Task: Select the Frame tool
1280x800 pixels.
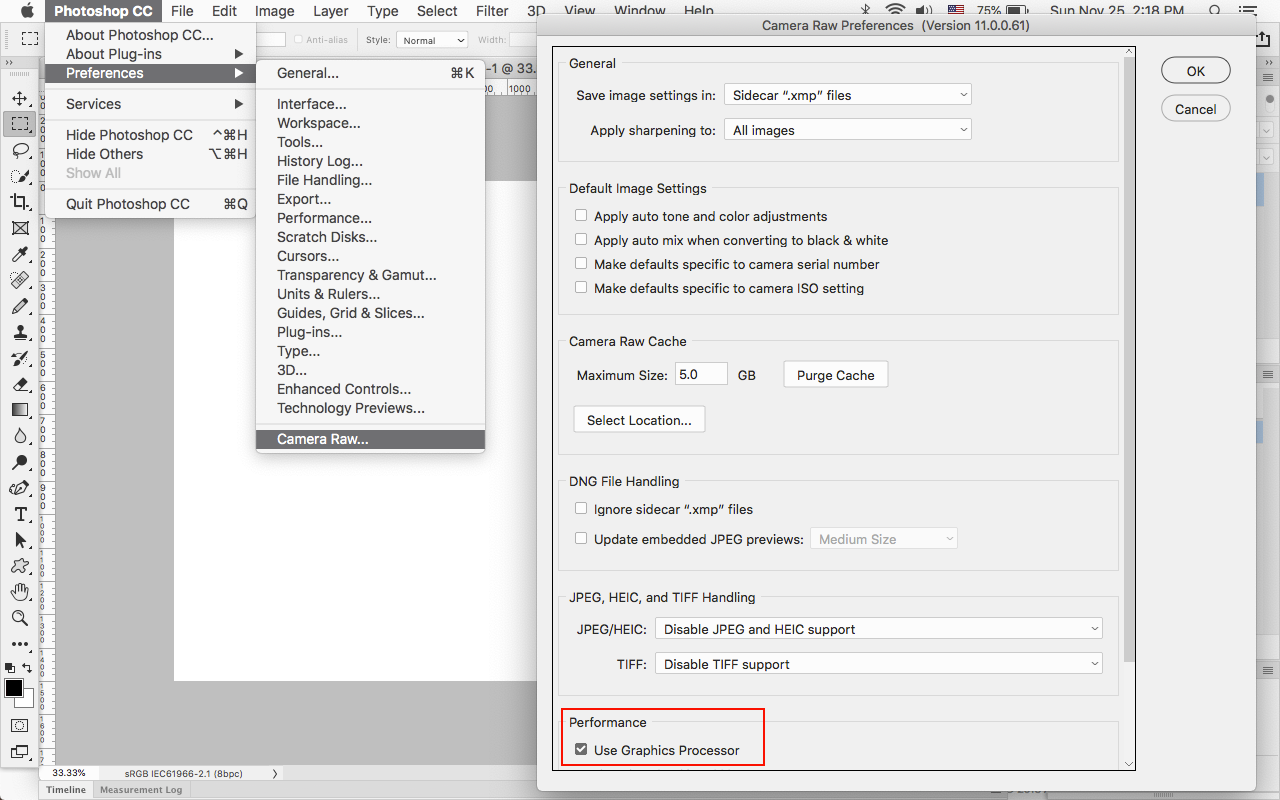Action: (x=19, y=228)
